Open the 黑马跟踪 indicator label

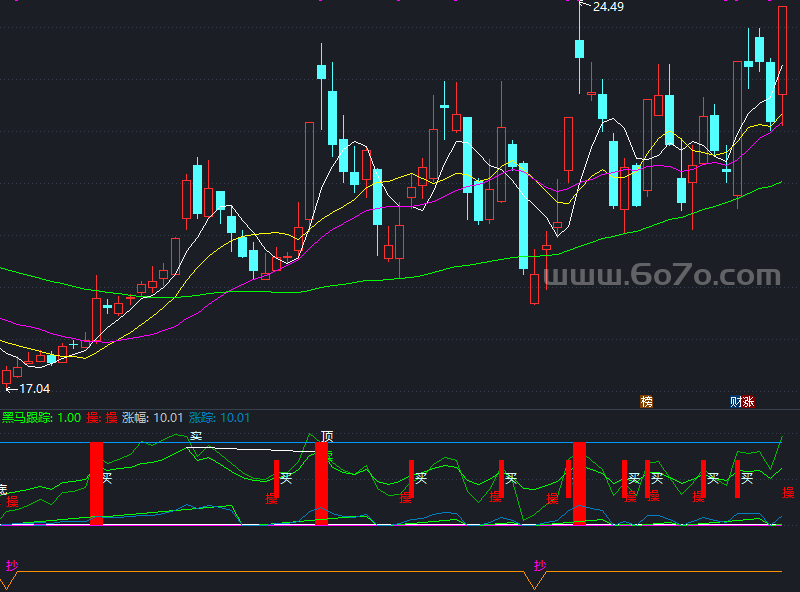pos(27,418)
